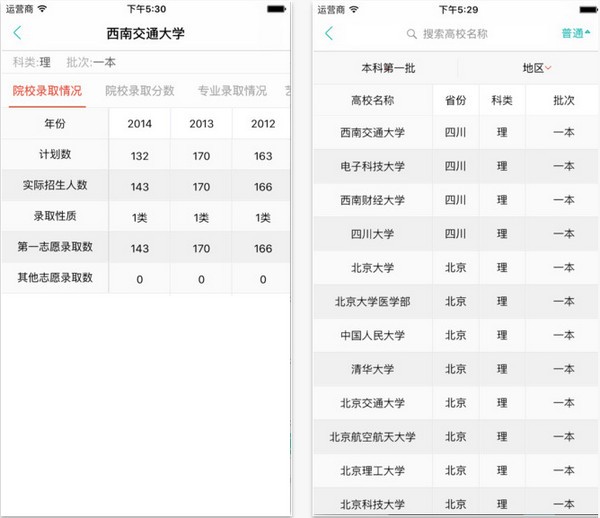Click 批次:一本 label under title
This screenshot has width=600, height=518.
(x=91, y=62)
